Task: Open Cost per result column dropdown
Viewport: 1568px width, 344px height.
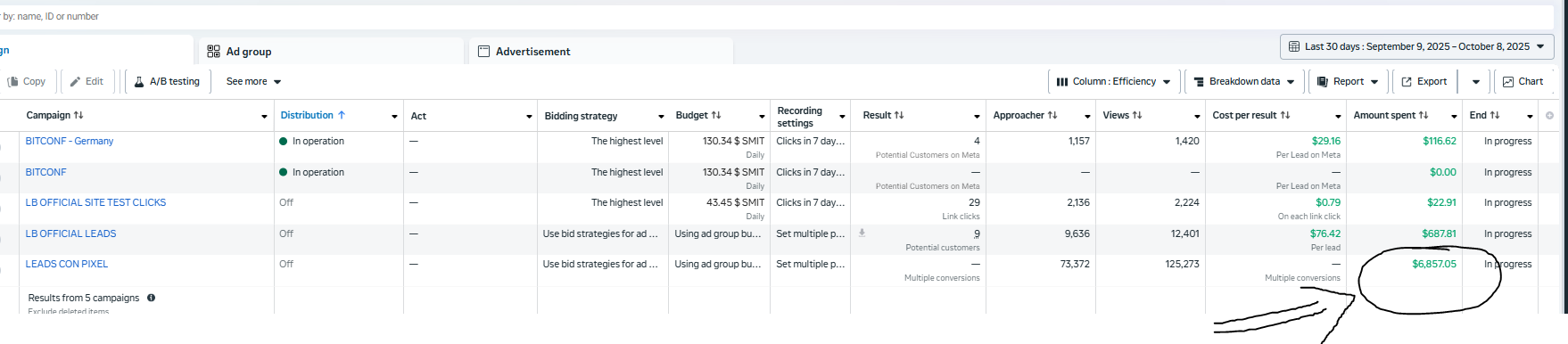Action: (x=1338, y=117)
